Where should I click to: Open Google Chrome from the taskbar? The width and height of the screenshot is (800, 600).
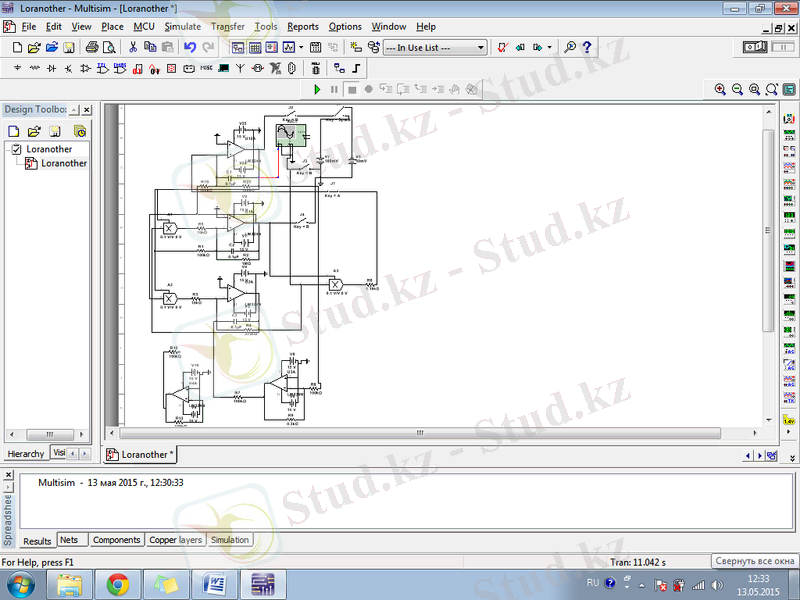118,584
